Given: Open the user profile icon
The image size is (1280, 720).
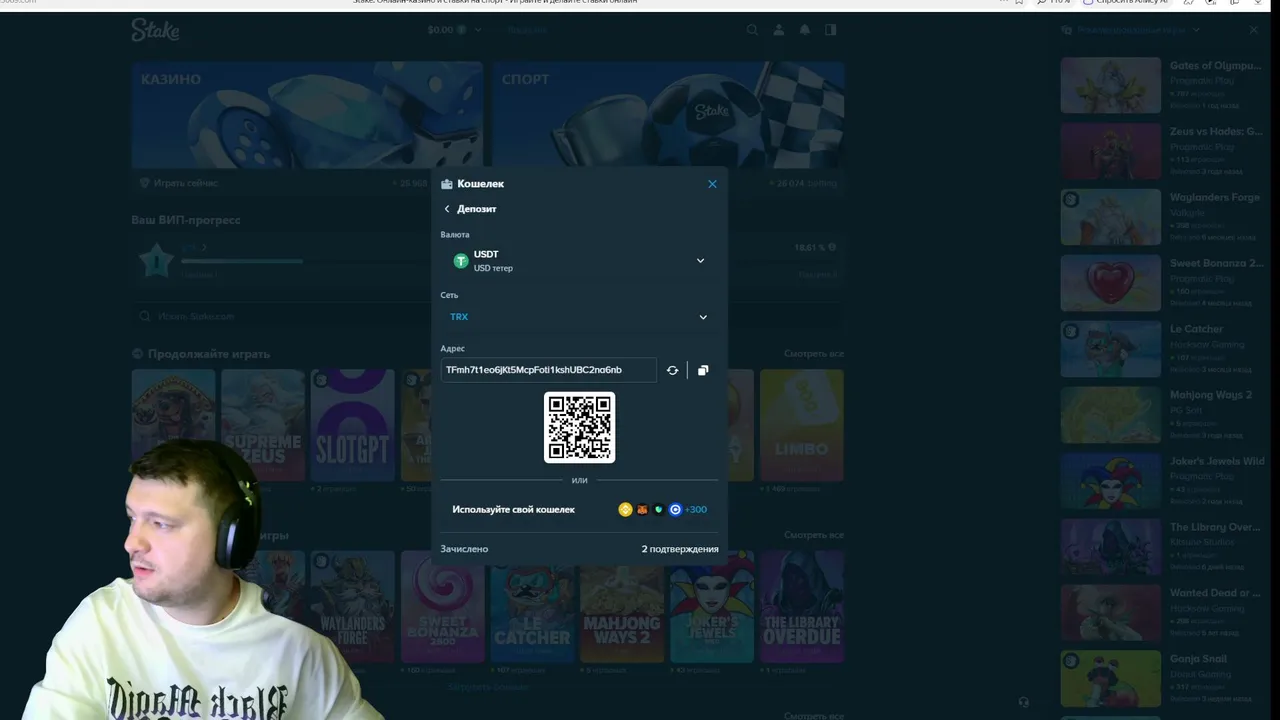Looking at the screenshot, I should point(779,30).
